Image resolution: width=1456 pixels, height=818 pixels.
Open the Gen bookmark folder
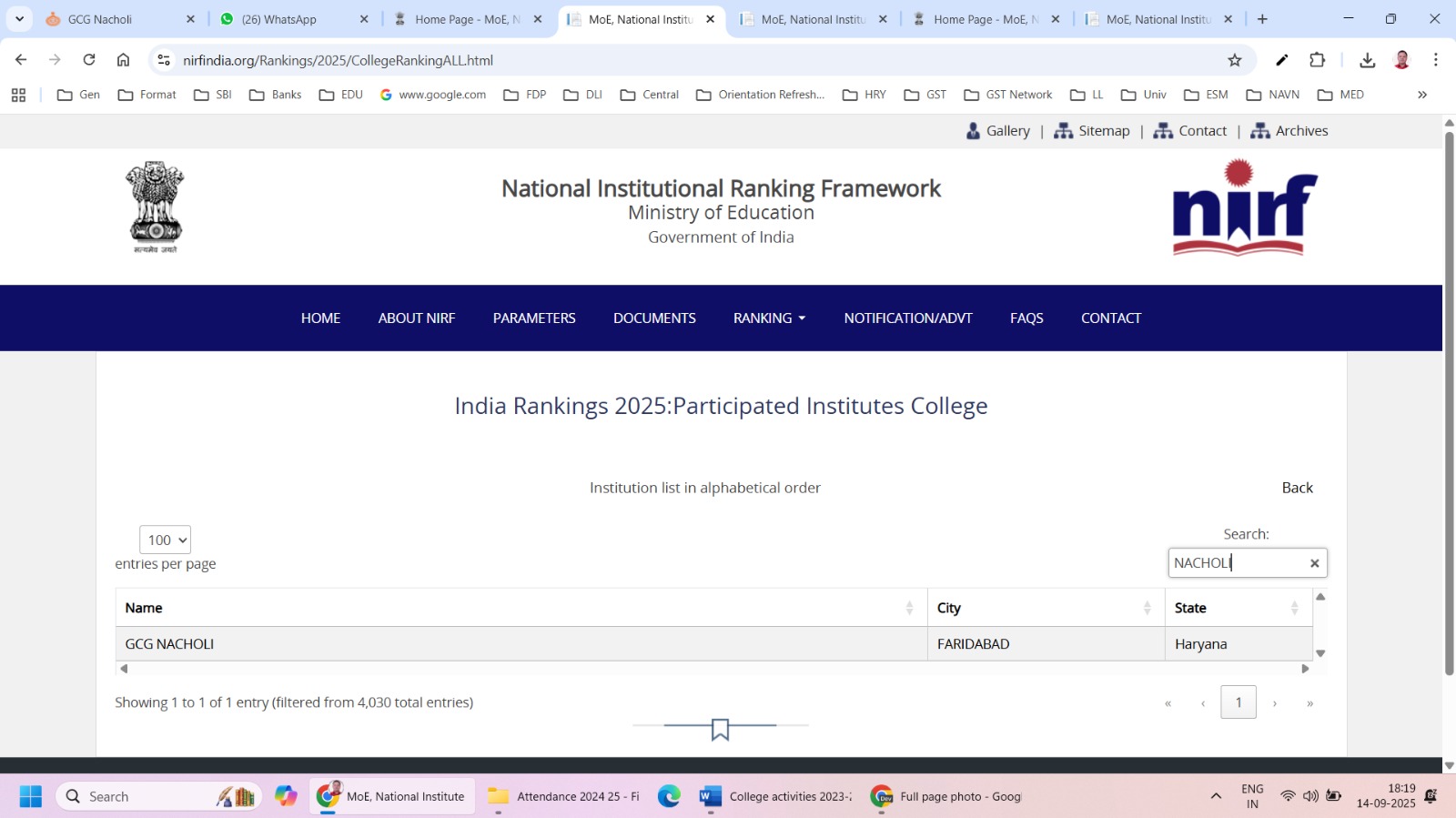tap(78, 95)
